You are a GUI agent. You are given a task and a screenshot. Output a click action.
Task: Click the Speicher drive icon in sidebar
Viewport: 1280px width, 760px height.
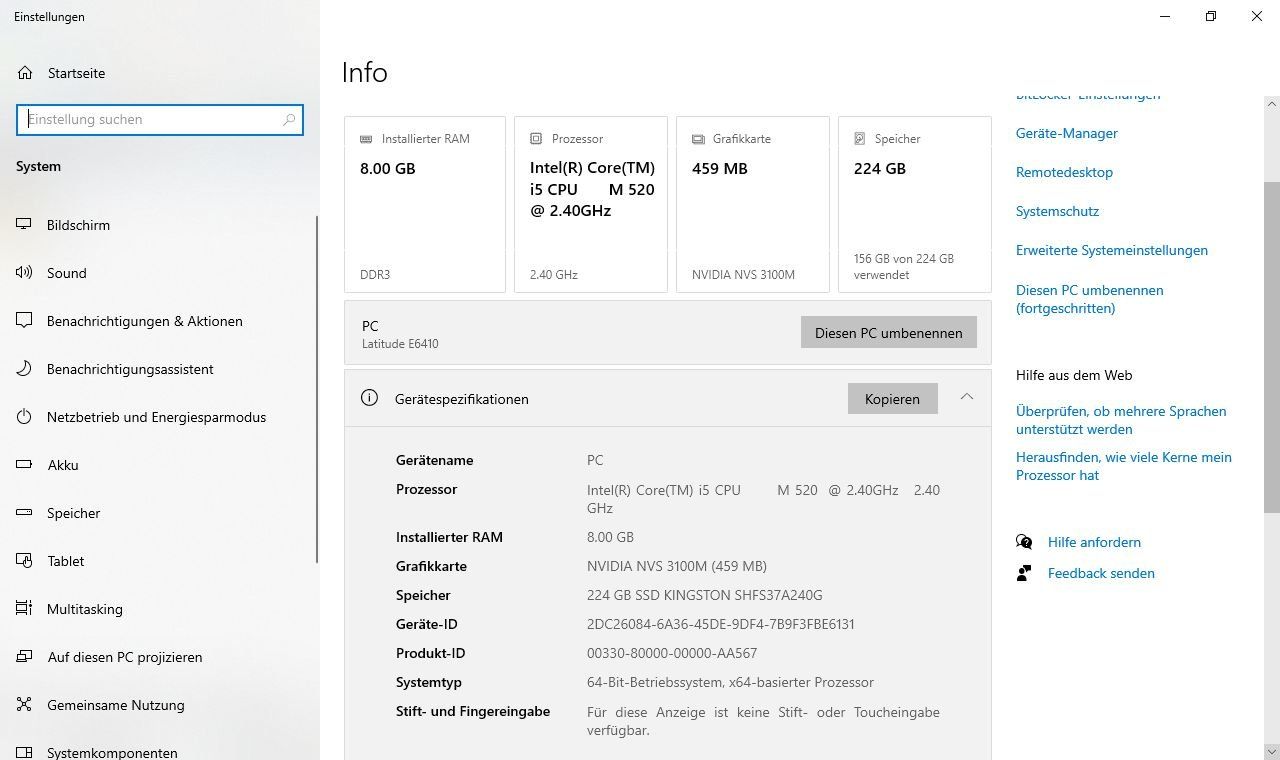tap(25, 513)
